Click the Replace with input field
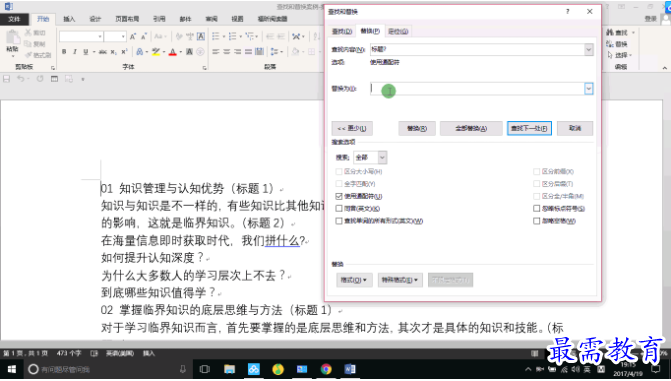 coord(477,89)
